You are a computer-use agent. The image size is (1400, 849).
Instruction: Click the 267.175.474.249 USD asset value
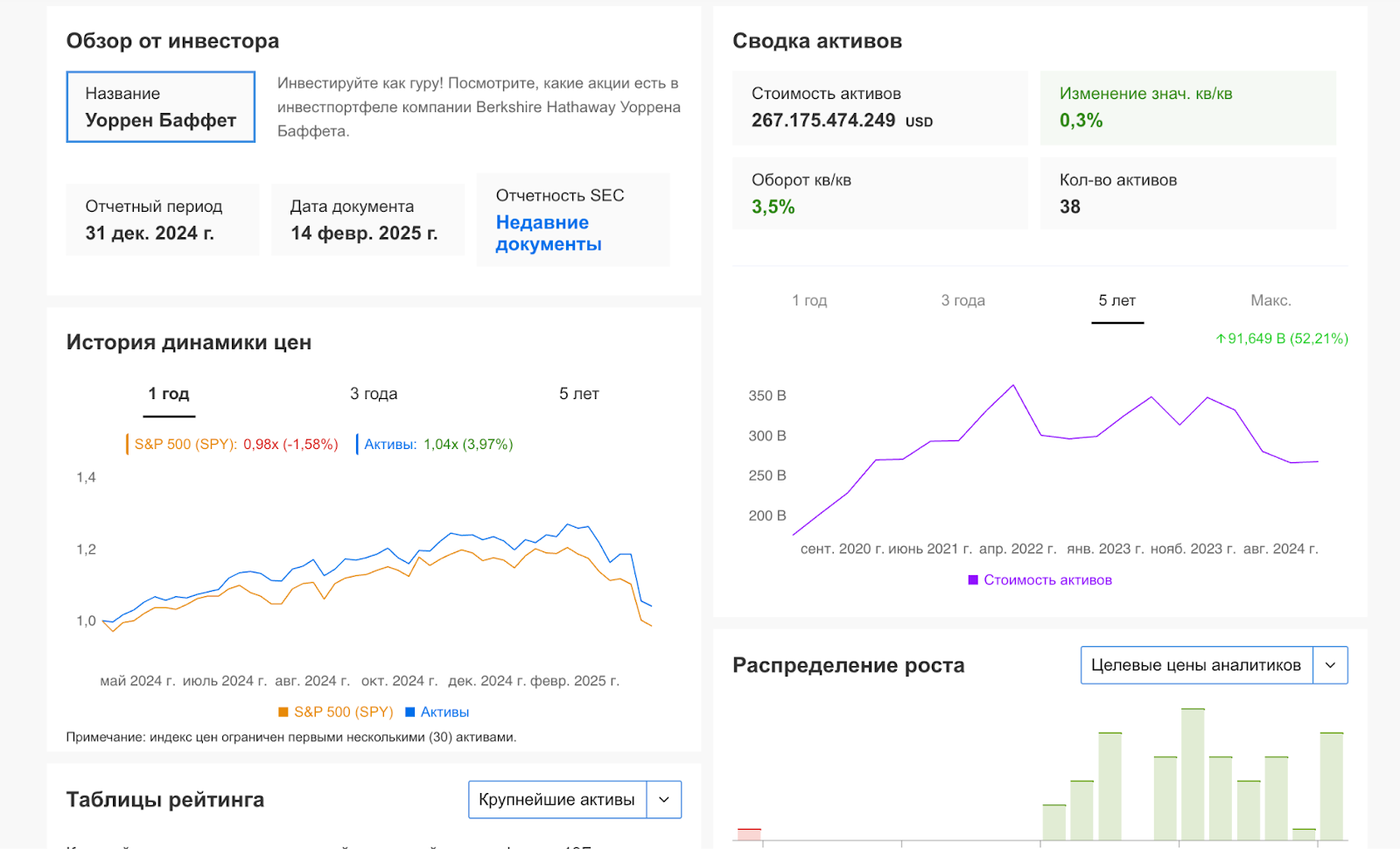tap(842, 121)
